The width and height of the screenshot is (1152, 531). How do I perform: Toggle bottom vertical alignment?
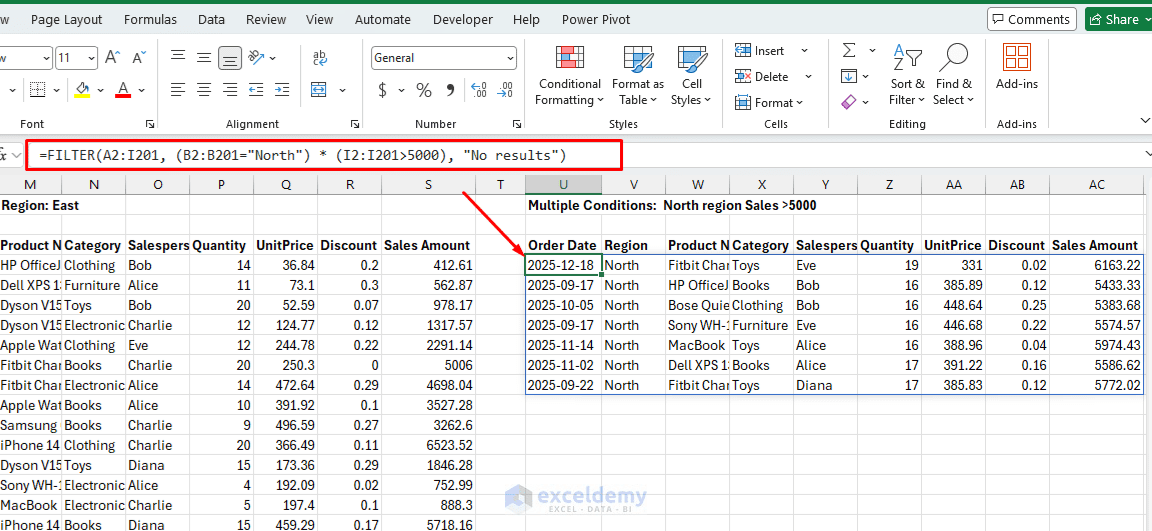tap(231, 57)
